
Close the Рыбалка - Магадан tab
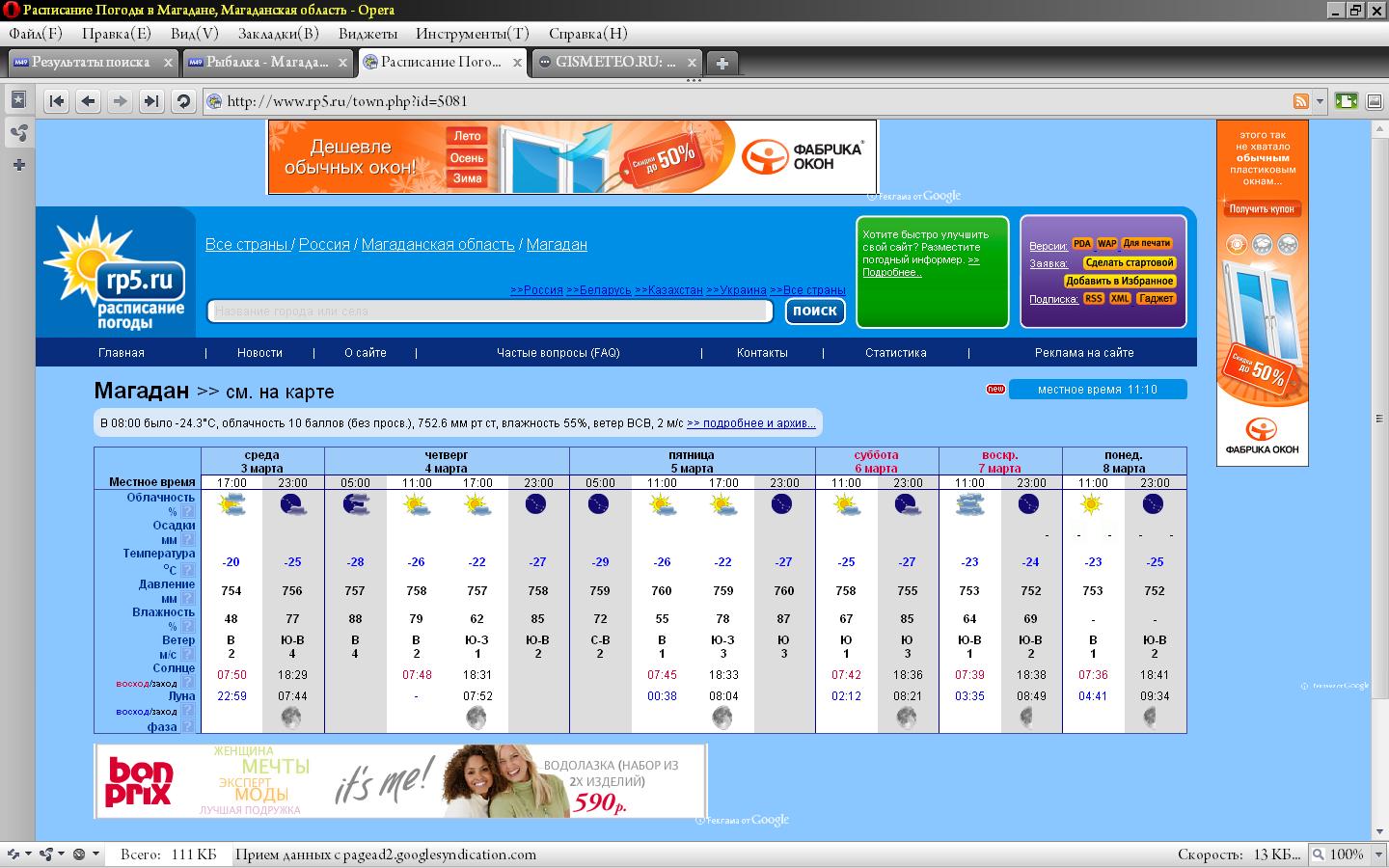coord(342,63)
